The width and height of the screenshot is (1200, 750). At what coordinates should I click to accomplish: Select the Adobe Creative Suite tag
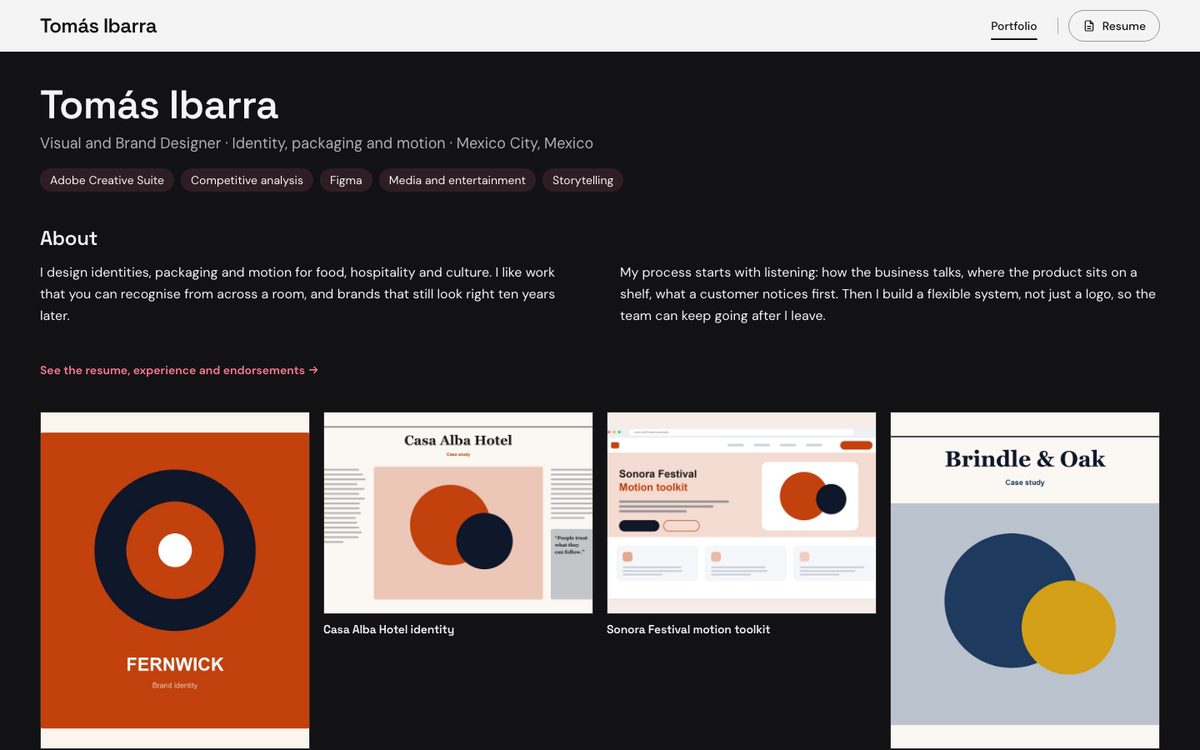point(107,180)
